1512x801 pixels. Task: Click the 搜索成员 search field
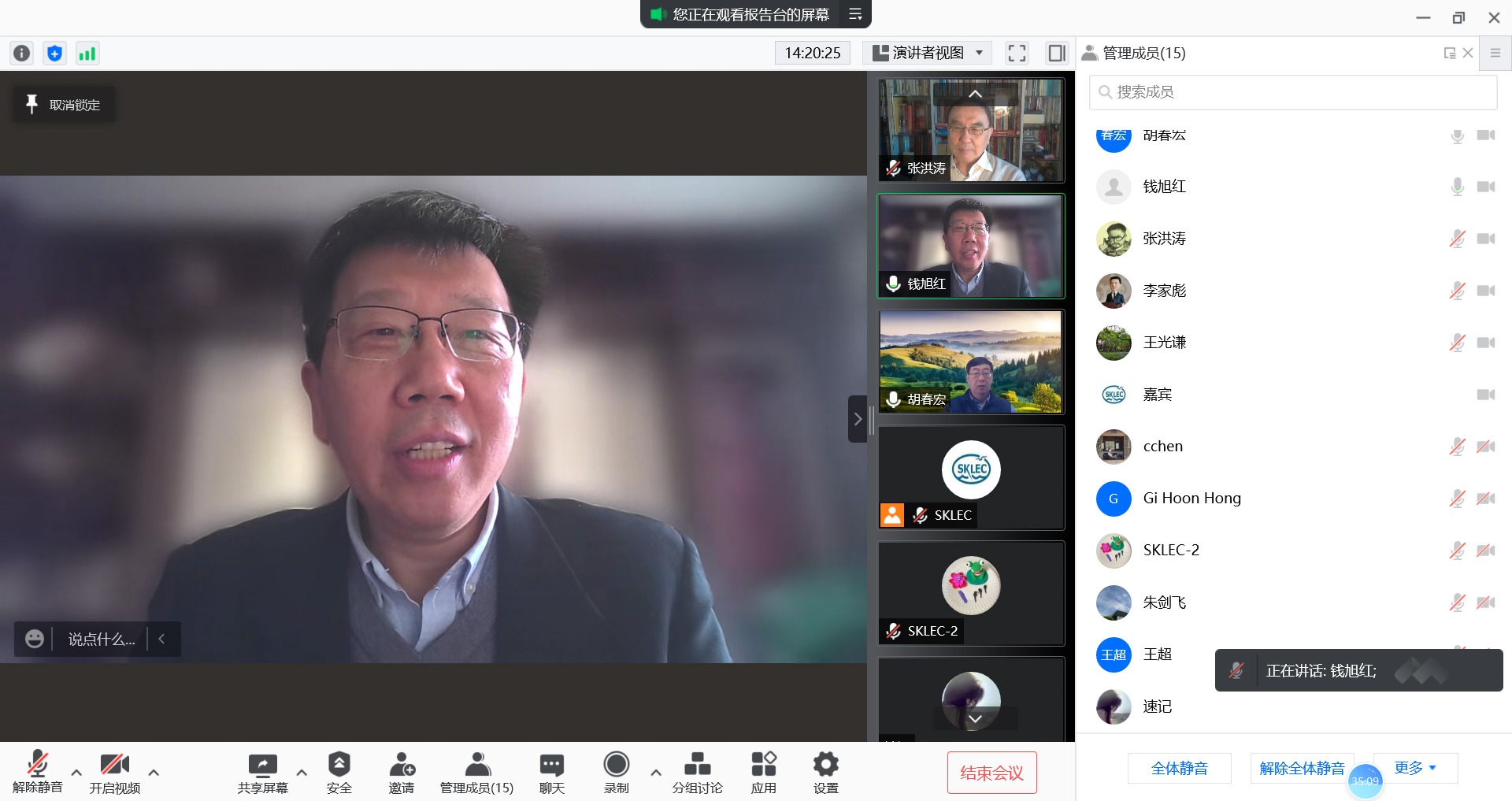[1293, 92]
